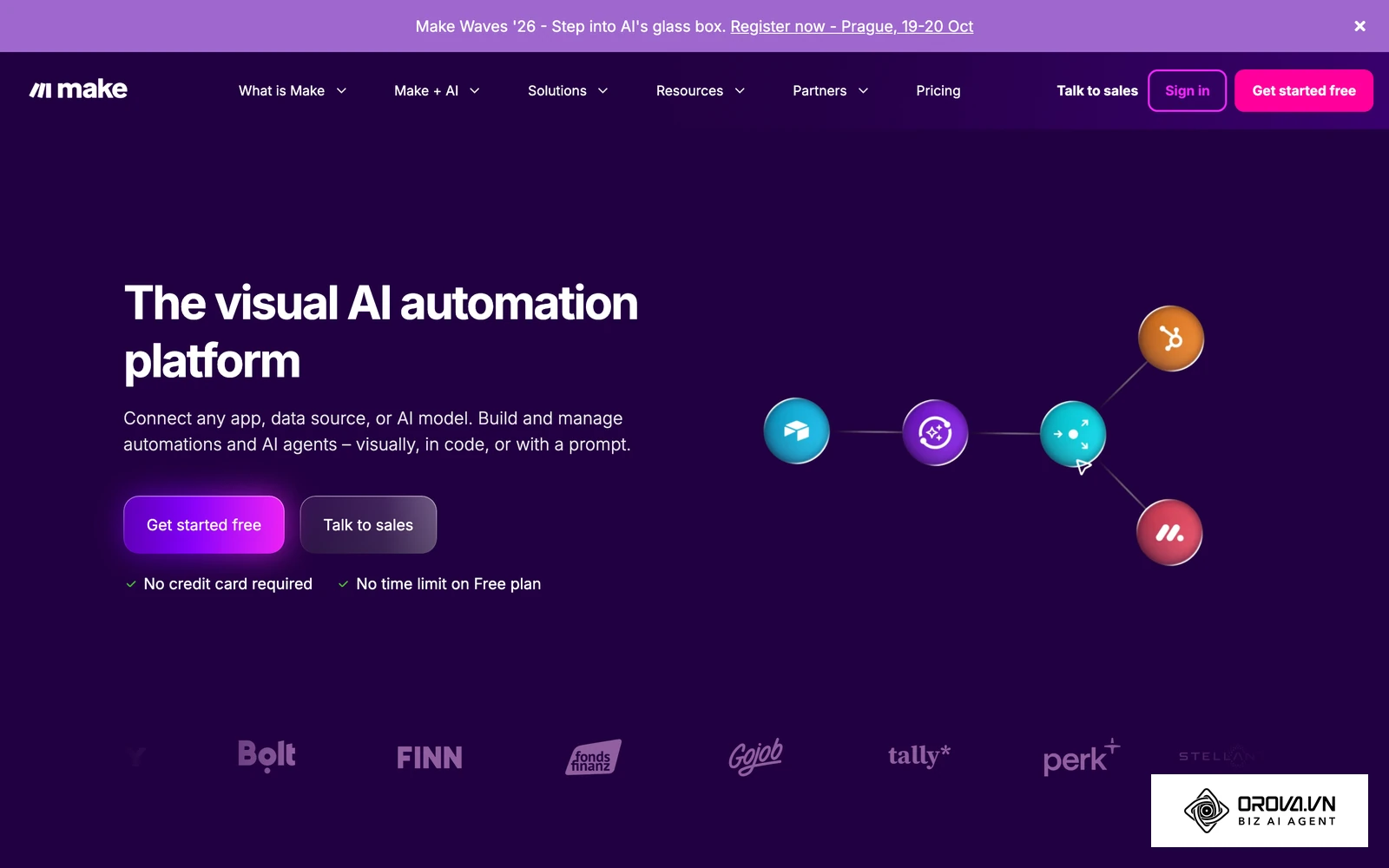The width and height of the screenshot is (1389, 868).
Task: Click the Bolt customer logo
Action: point(267,755)
